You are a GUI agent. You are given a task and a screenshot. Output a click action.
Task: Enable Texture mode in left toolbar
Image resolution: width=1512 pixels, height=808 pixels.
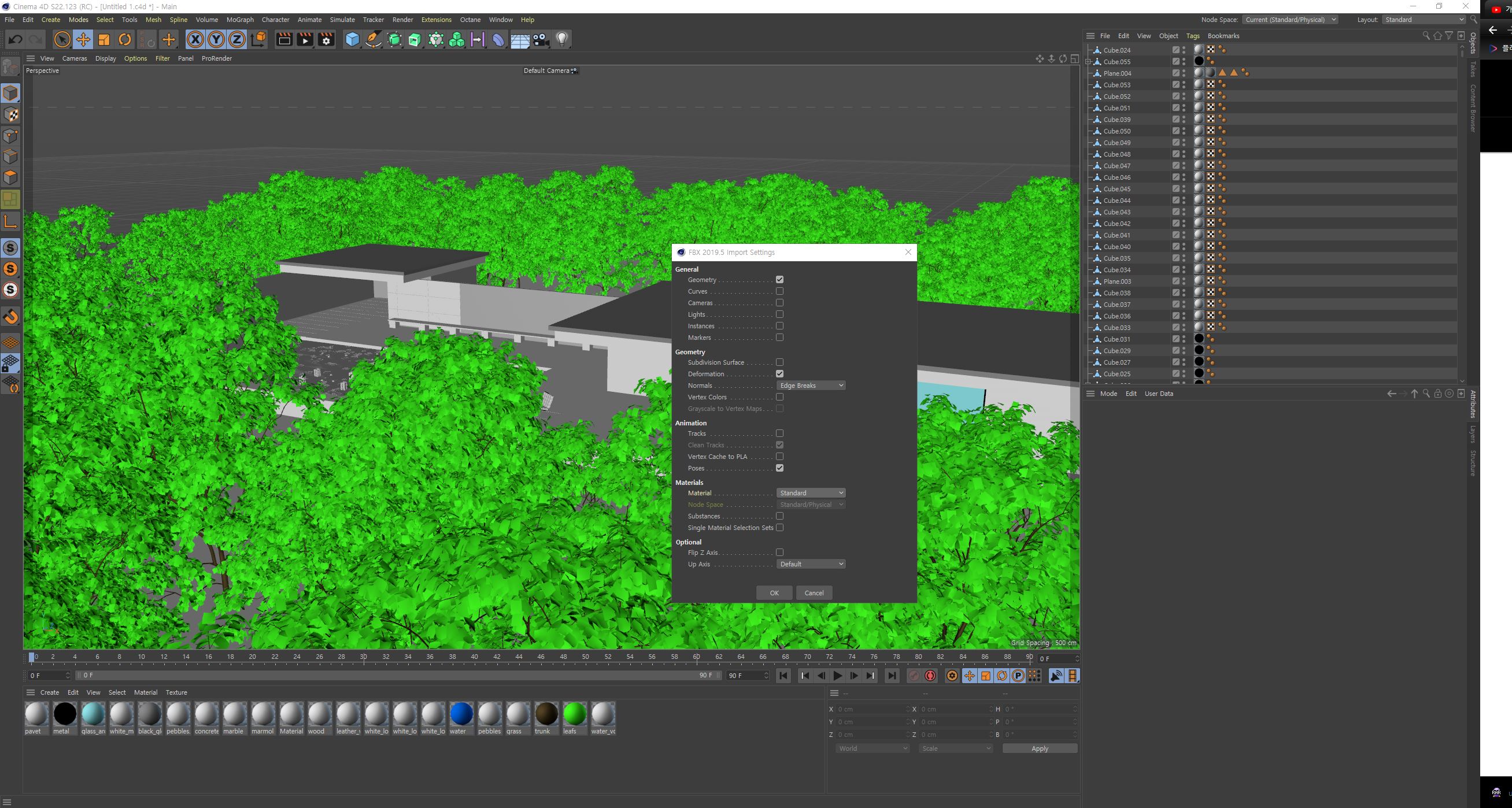coord(10,114)
